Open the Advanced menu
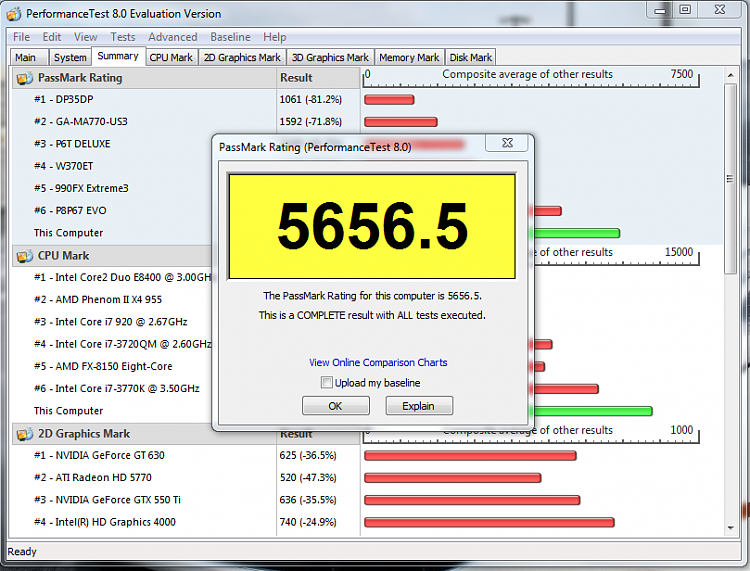The width and height of the screenshot is (750, 571). click(x=173, y=37)
